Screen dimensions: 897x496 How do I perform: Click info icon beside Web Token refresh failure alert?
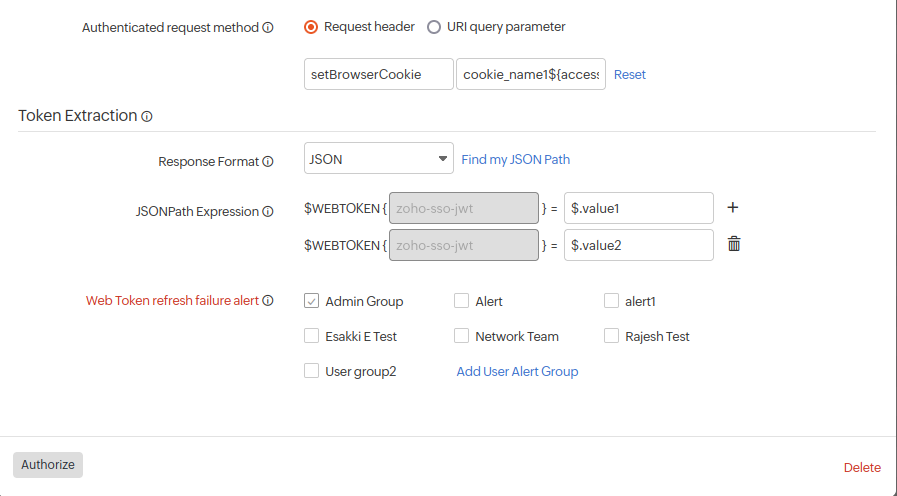point(268,300)
